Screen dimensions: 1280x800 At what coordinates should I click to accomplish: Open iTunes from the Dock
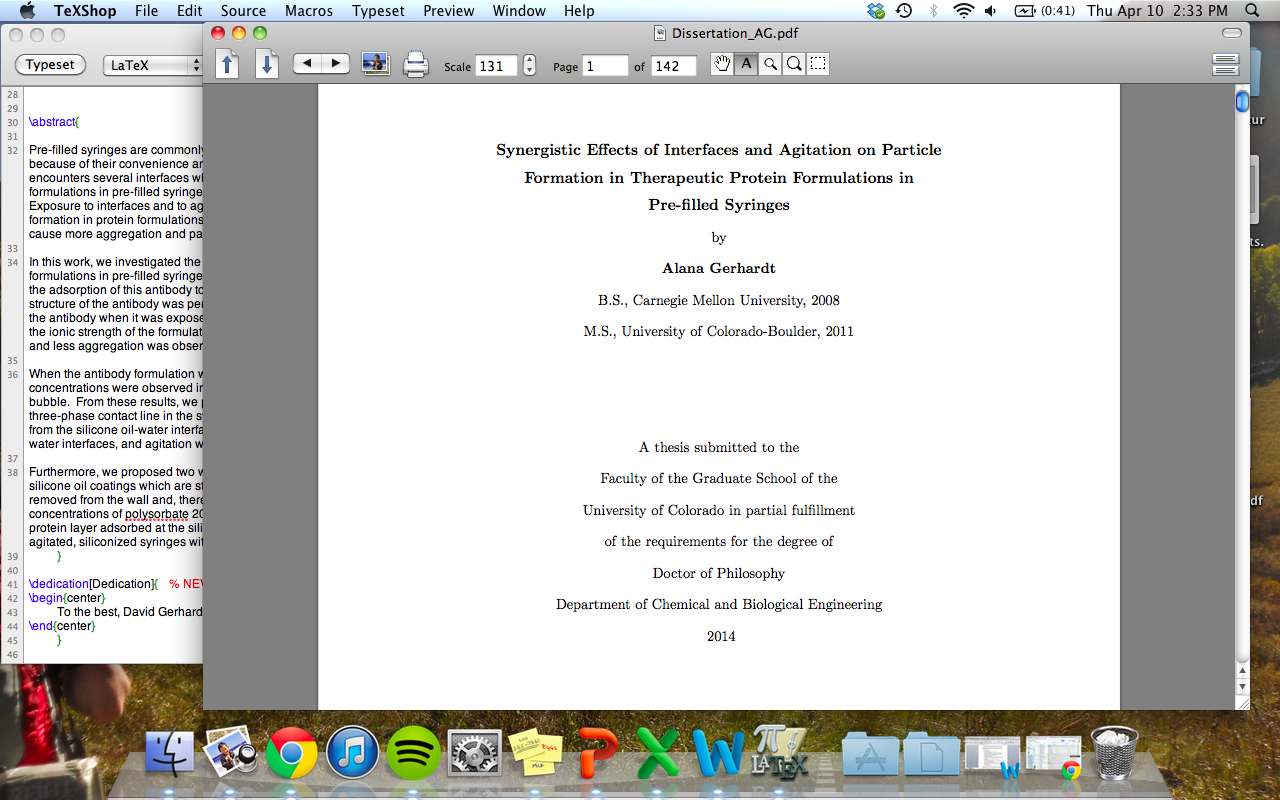(353, 752)
